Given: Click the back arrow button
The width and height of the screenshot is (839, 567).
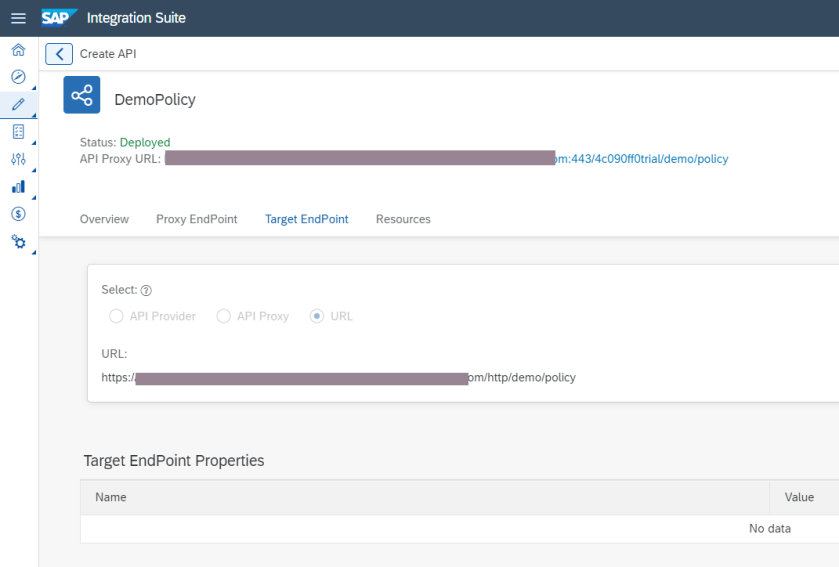Looking at the screenshot, I should point(59,54).
